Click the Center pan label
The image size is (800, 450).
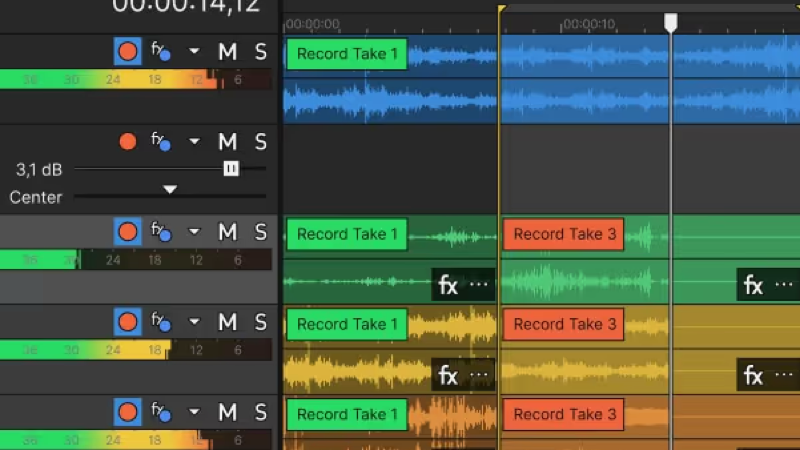click(x=36, y=197)
